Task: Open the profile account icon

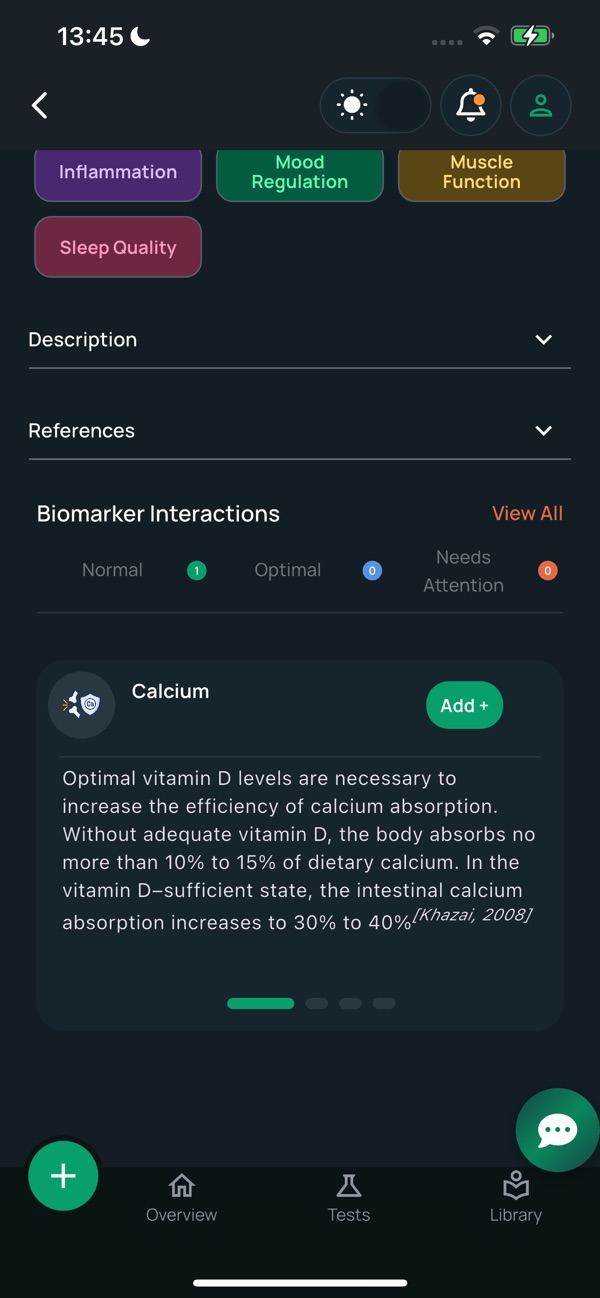Action: tap(540, 105)
